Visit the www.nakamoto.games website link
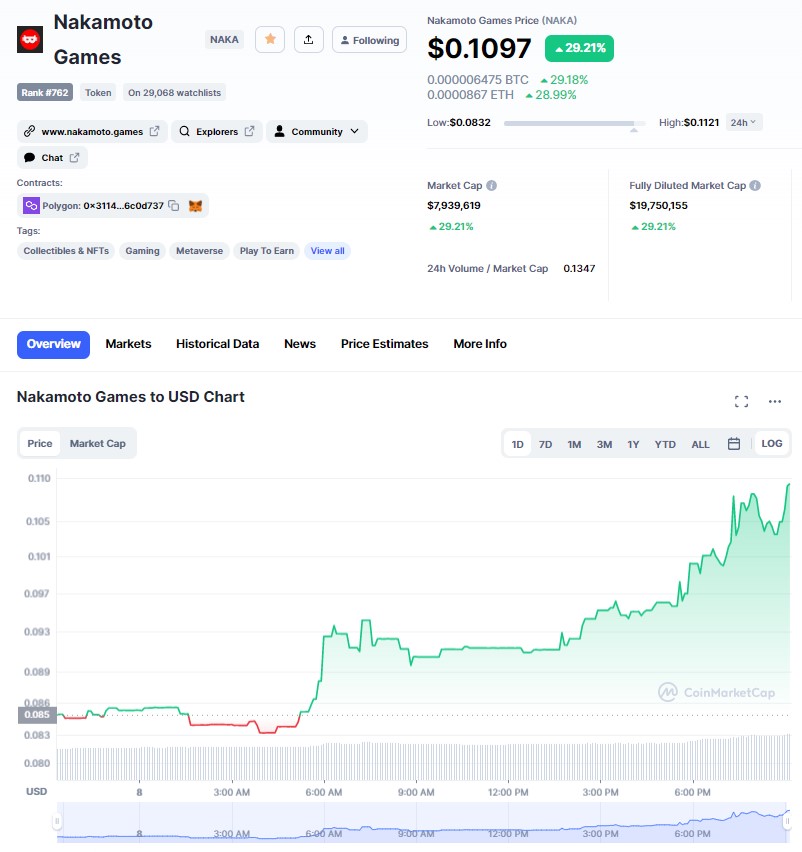The width and height of the screenshot is (802, 852). coord(92,131)
